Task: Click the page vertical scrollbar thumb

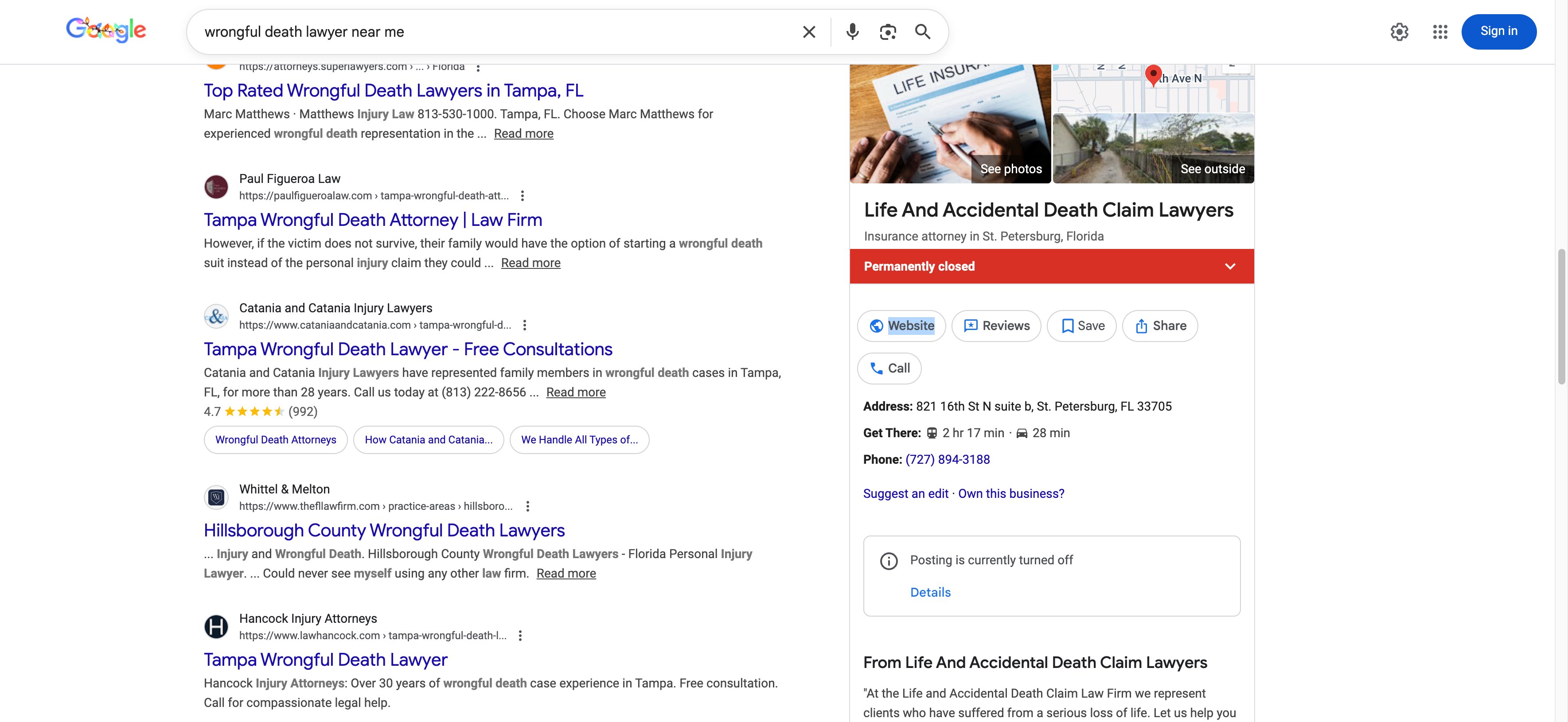Action: click(x=1561, y=316)
